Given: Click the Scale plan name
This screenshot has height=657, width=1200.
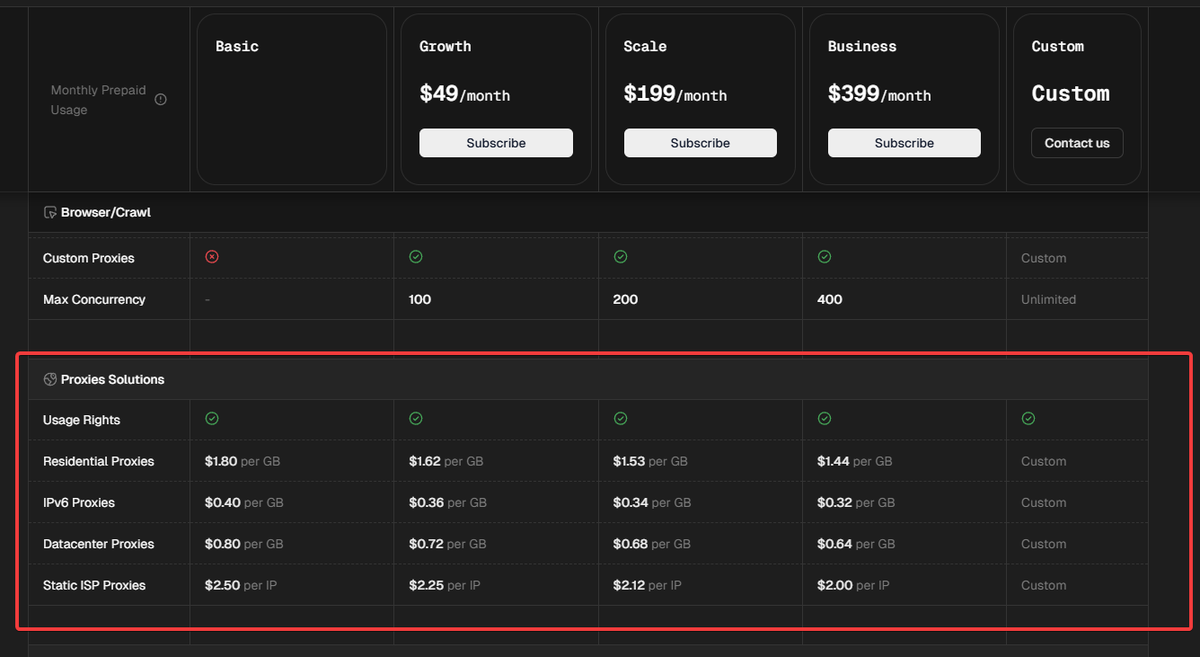Looking at the screenshot, I should click(645, 46).
